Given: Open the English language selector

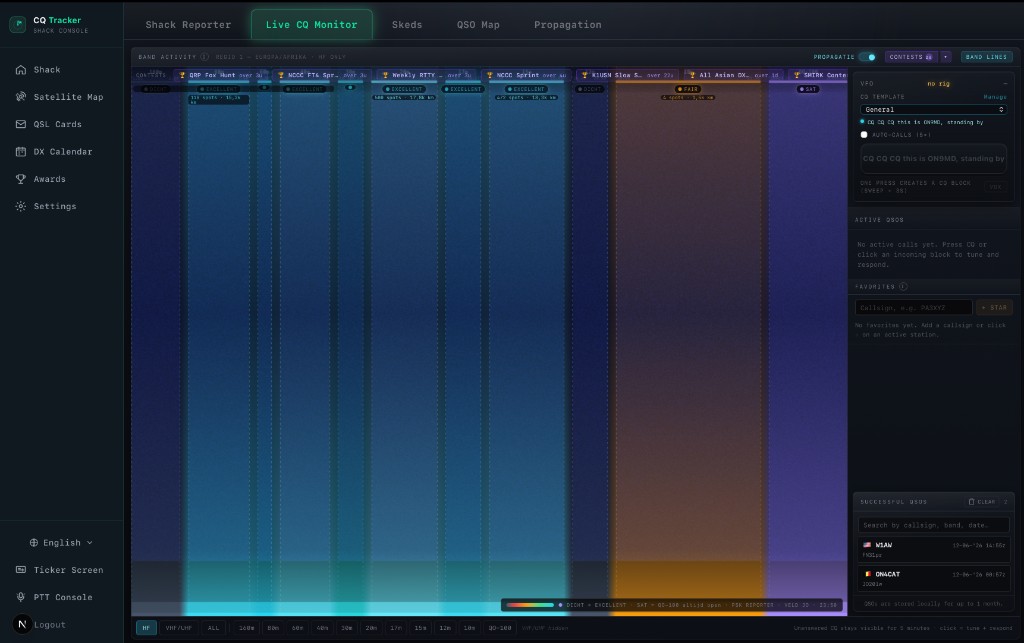Looking at the screenshot, I should (61, 542).
